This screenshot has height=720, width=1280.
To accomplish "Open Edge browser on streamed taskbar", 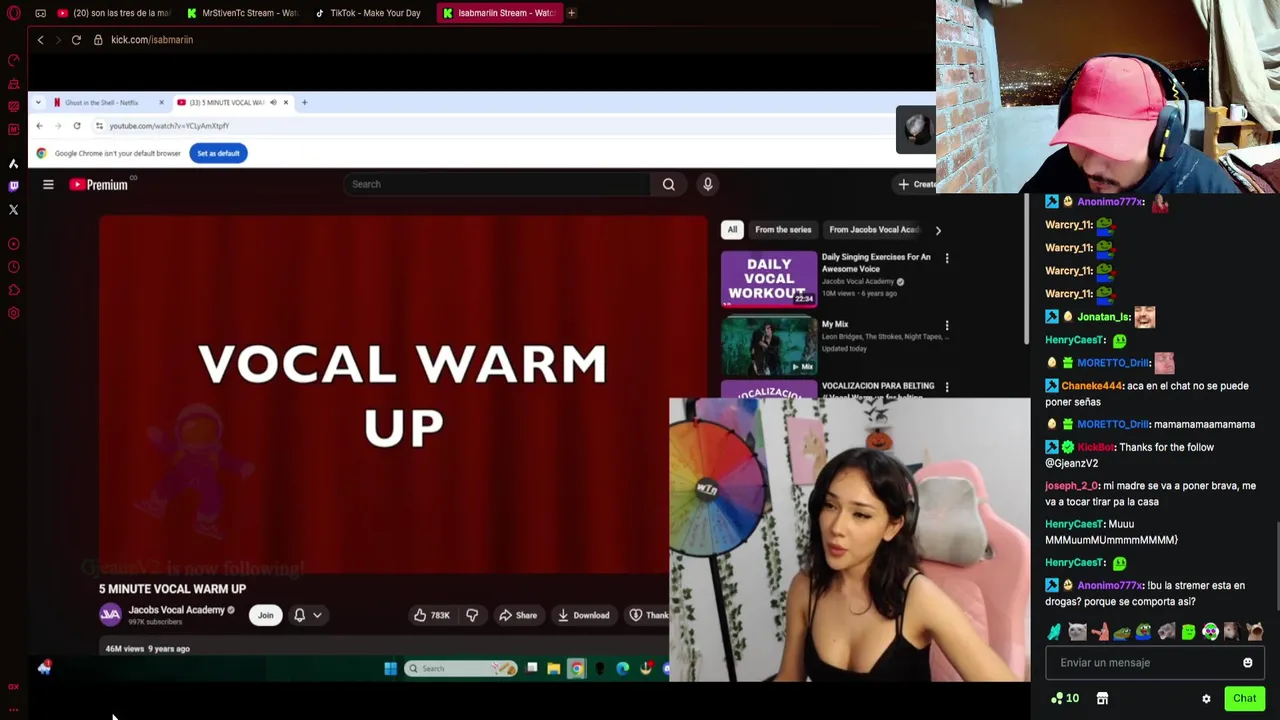I will click(622, 668).
